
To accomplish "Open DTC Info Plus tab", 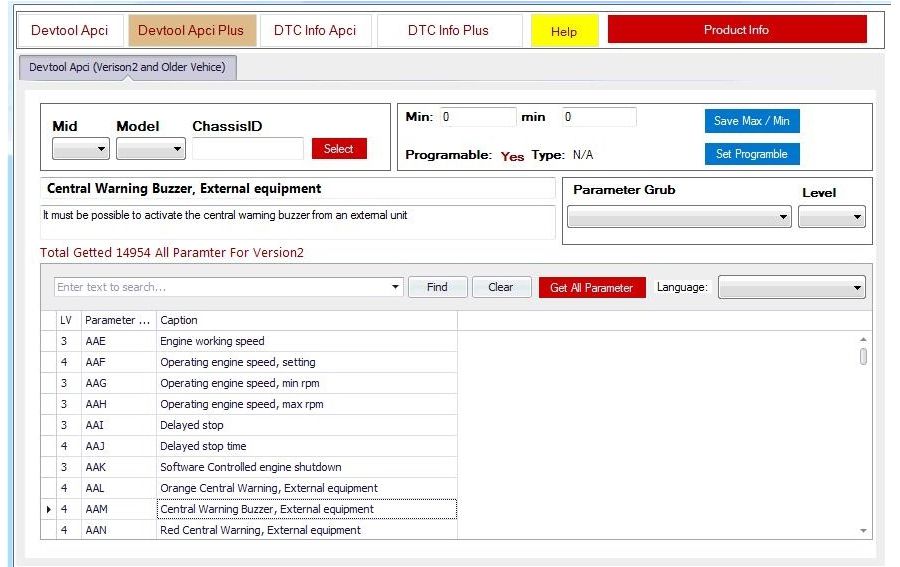I will coord(448,30).
